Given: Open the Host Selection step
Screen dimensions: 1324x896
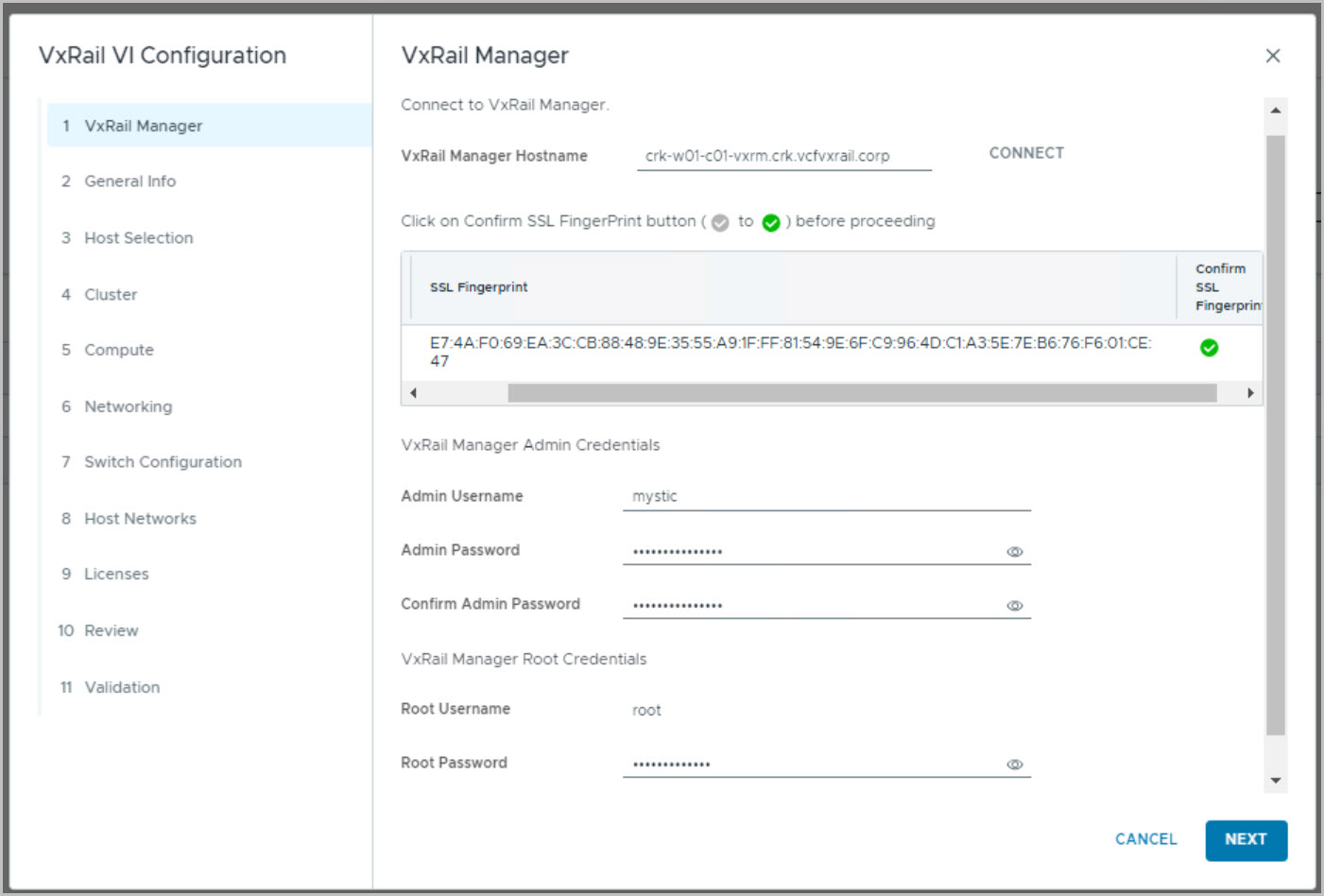Looking at the screenshot, I should point(138,238).
